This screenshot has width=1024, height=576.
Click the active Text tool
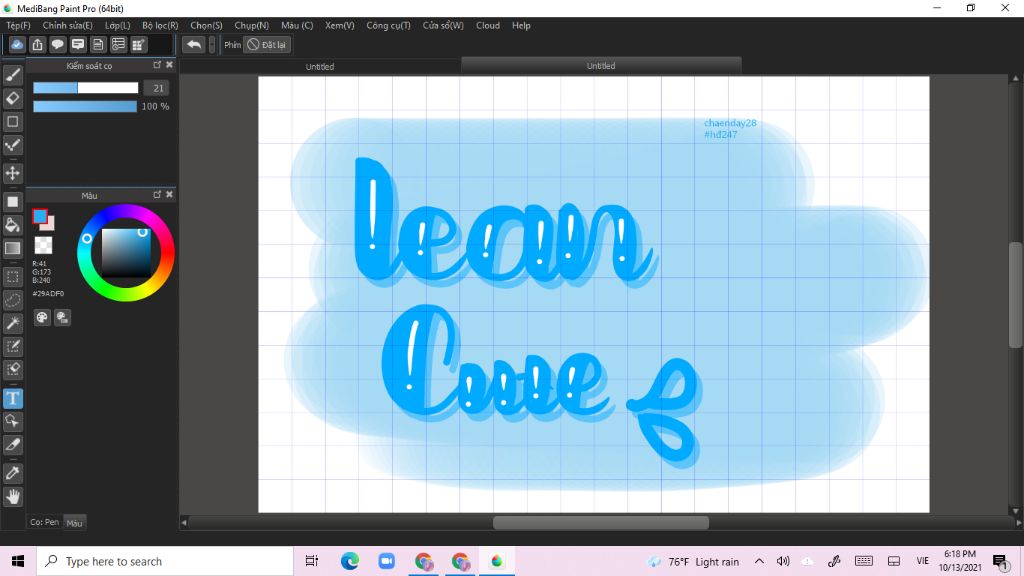point(12,398)
